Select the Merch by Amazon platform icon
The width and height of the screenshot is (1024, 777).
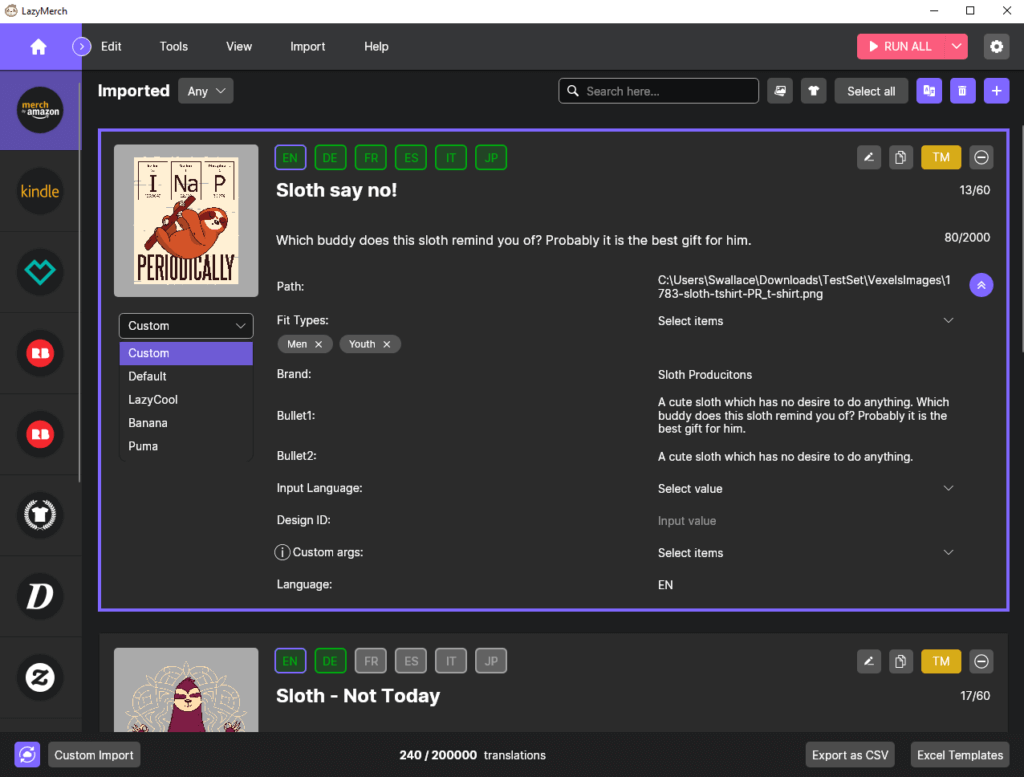pos(41,111)
